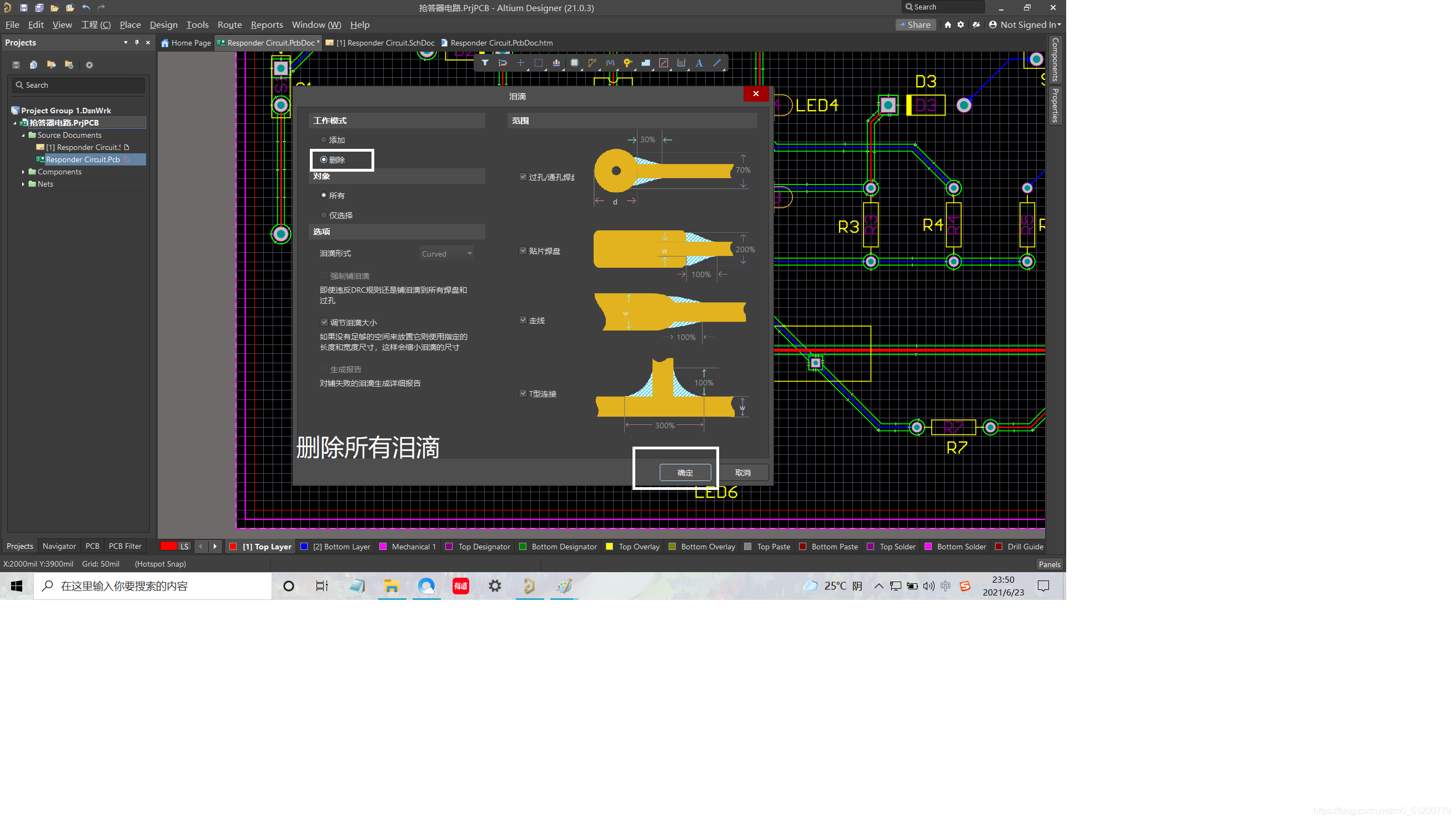The height and width of the screenshot is (821, 1456).
Task: Expand the Components folder in Projects
Action: tap(23, 172)
